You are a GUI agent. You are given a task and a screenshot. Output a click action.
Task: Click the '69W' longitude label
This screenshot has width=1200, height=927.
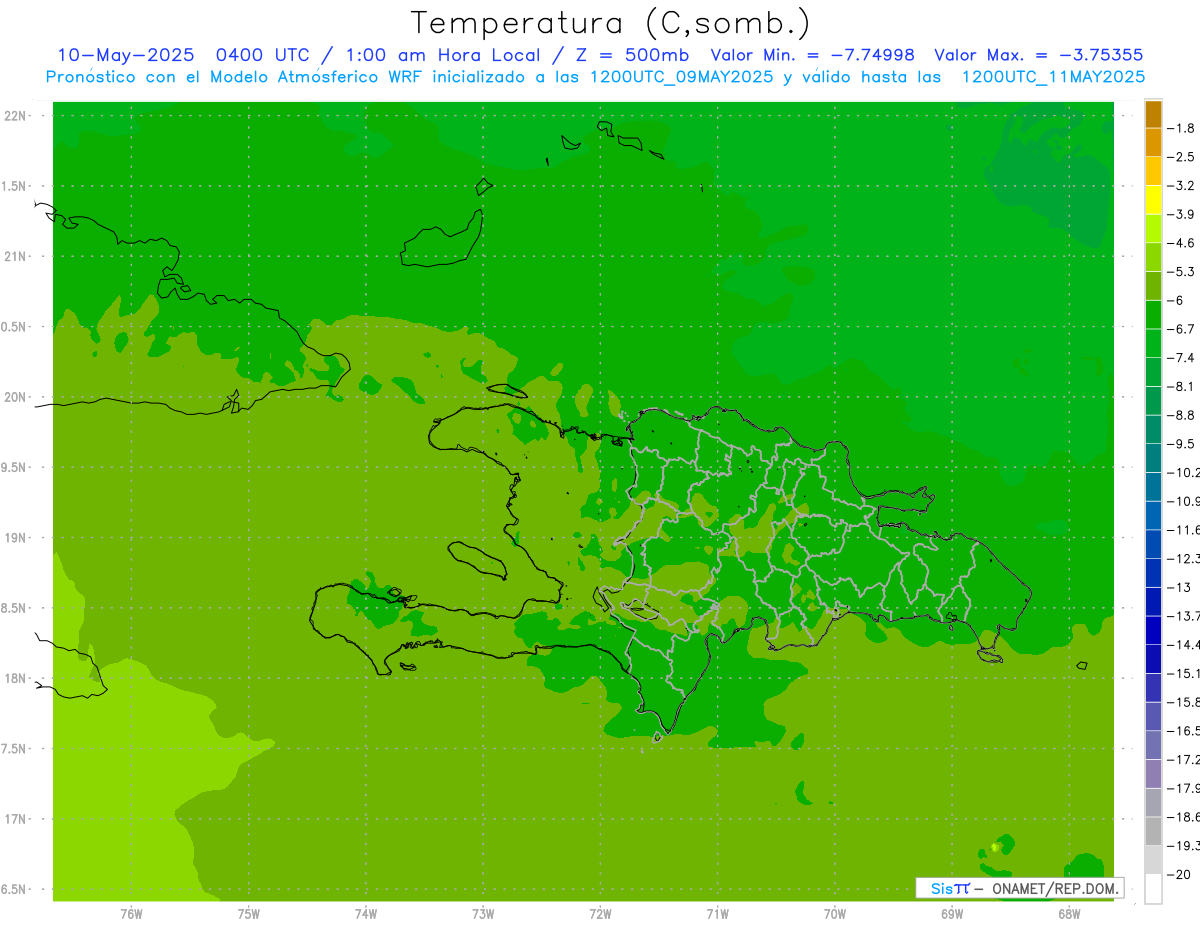click(x=952, y=915)
